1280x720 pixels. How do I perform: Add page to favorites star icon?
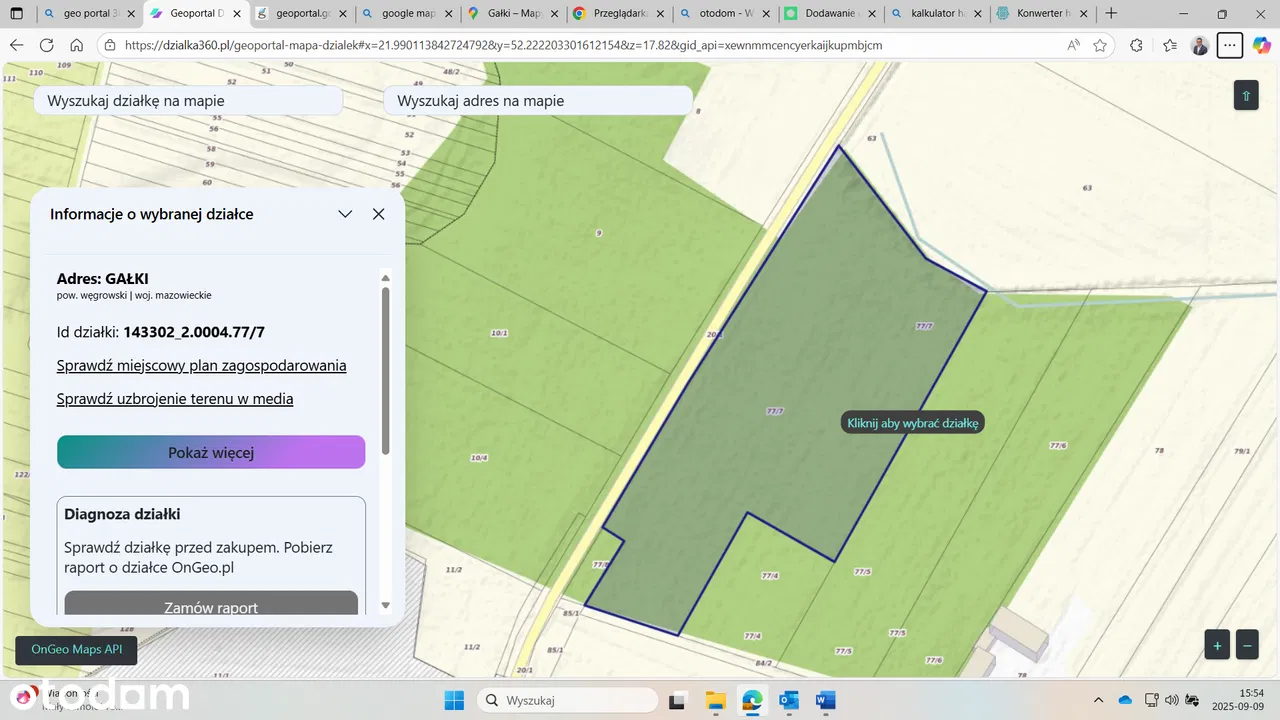(1100, 45)
